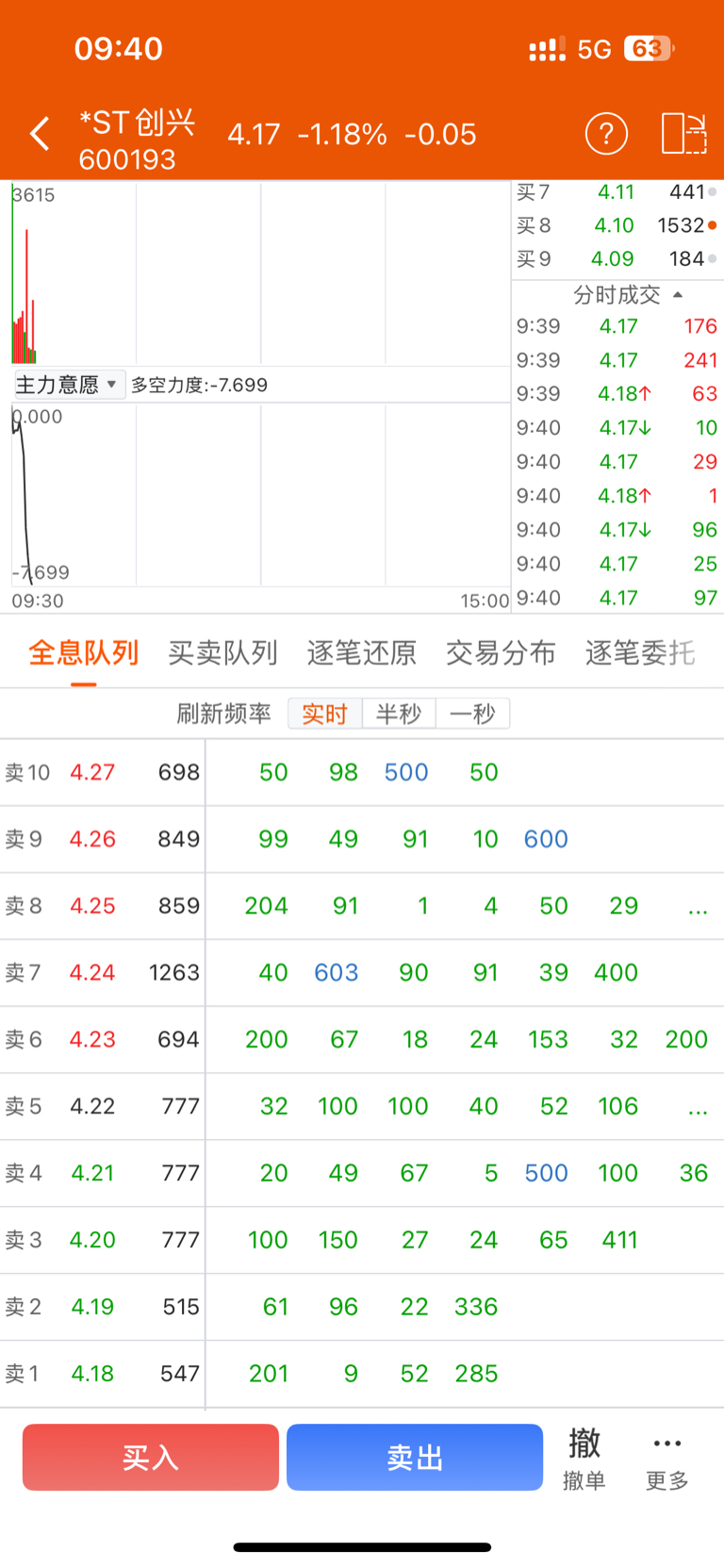Select the 卖10 price 4.27
This screenshot has height=1568, width=724.
tap(92, 772)
